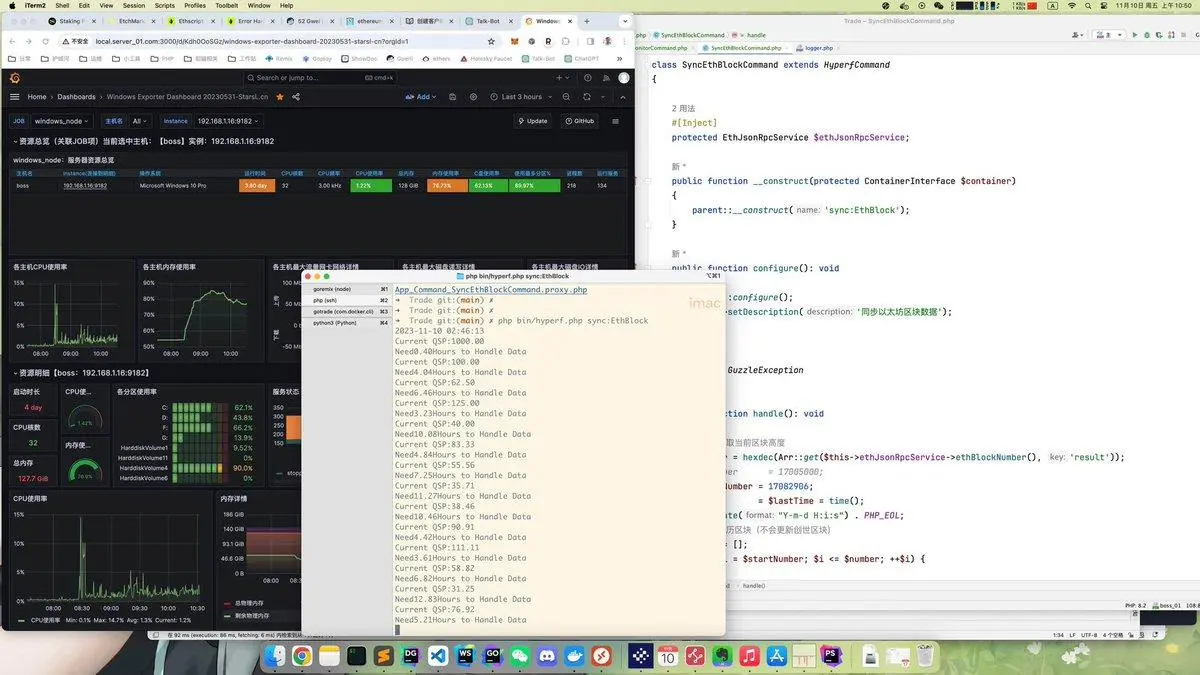
Task: Open the Profiles menu
Action: (x=195, y=6)
